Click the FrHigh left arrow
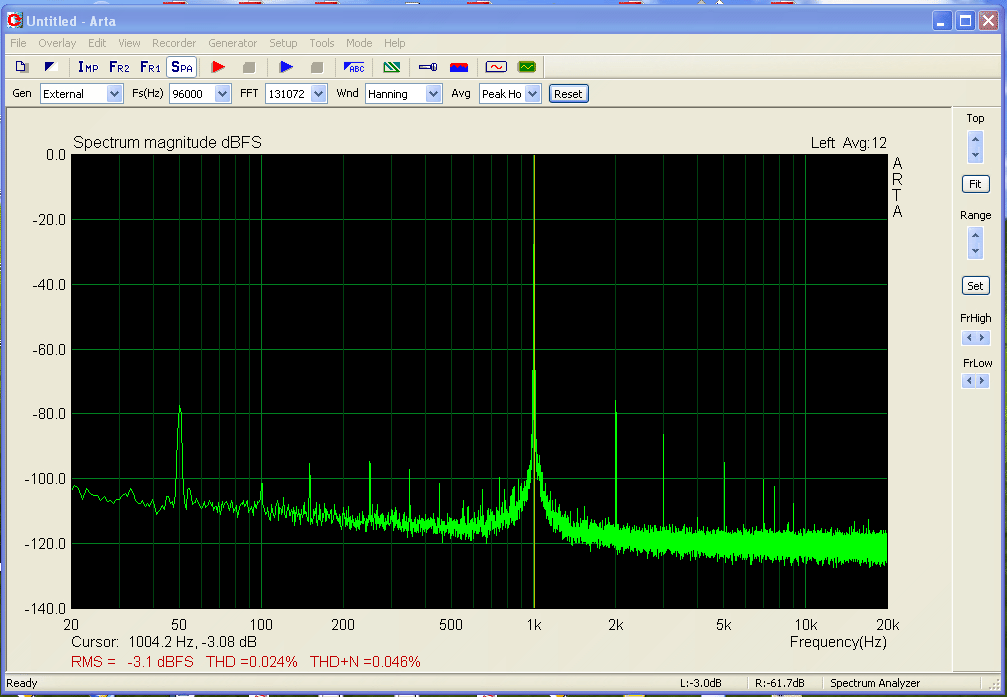The image size is (1007, 697). 968,338
